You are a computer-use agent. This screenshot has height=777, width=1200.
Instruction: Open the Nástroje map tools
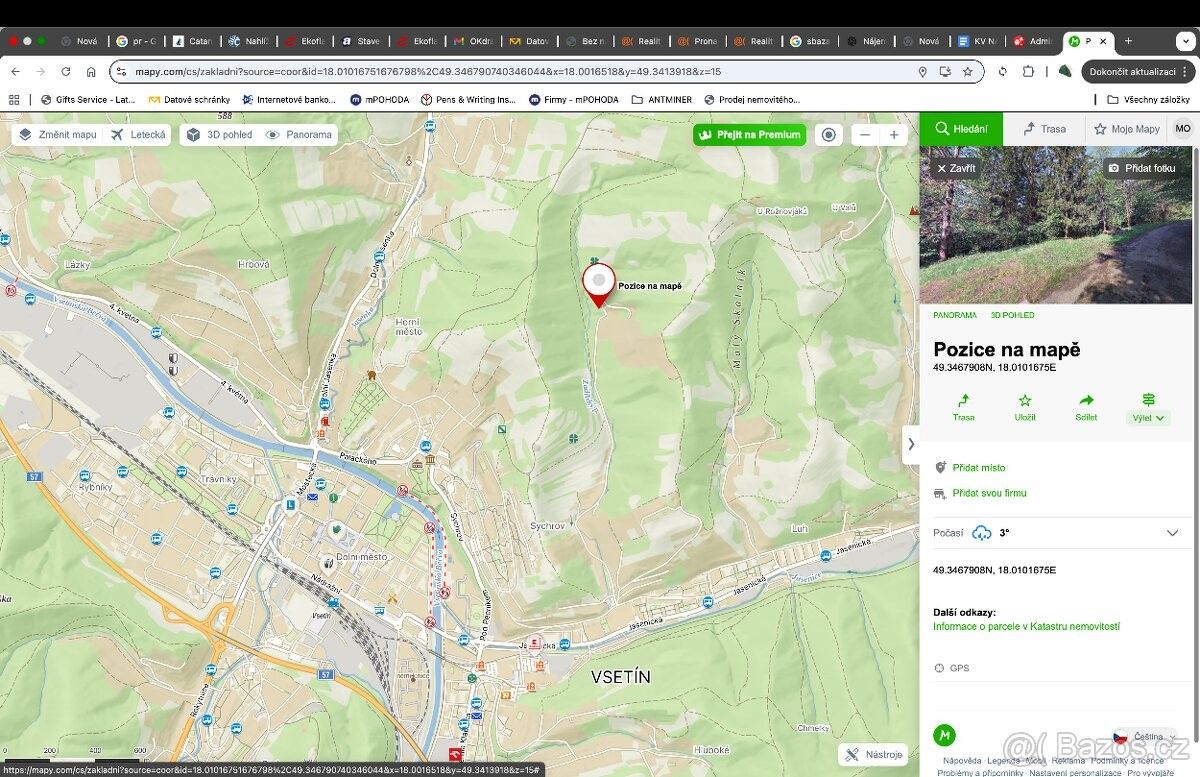click(x=874, y=755)
